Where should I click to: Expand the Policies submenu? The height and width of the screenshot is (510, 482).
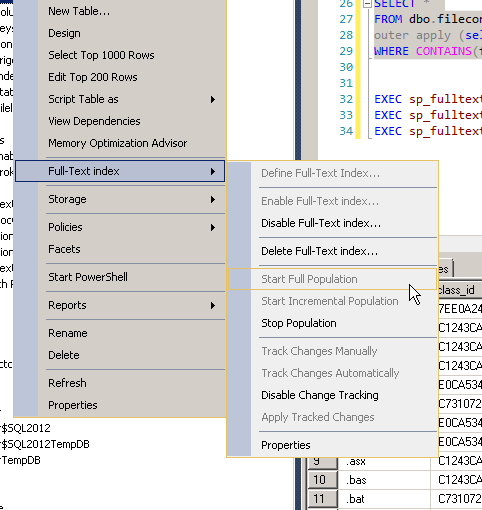pyautogui.click(x=120, y=227)
